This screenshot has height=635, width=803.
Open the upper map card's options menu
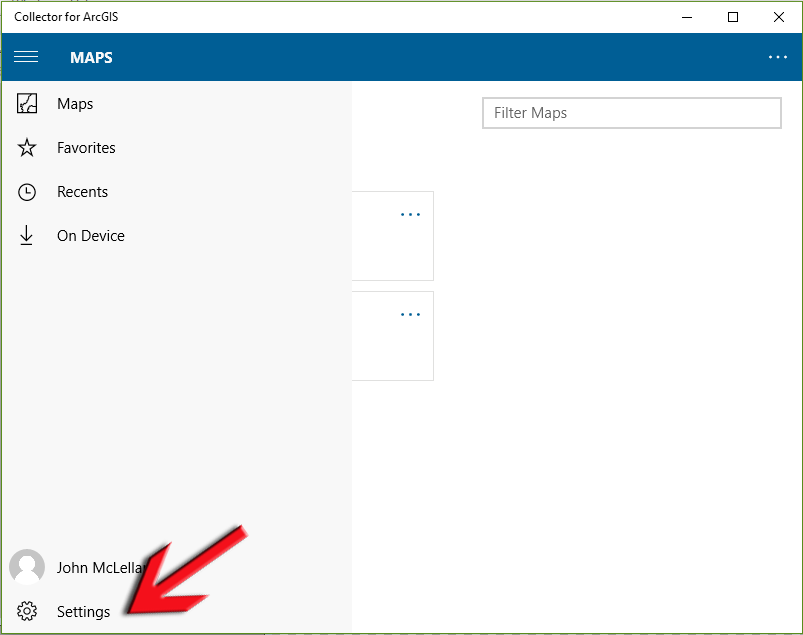coord(410,214)
